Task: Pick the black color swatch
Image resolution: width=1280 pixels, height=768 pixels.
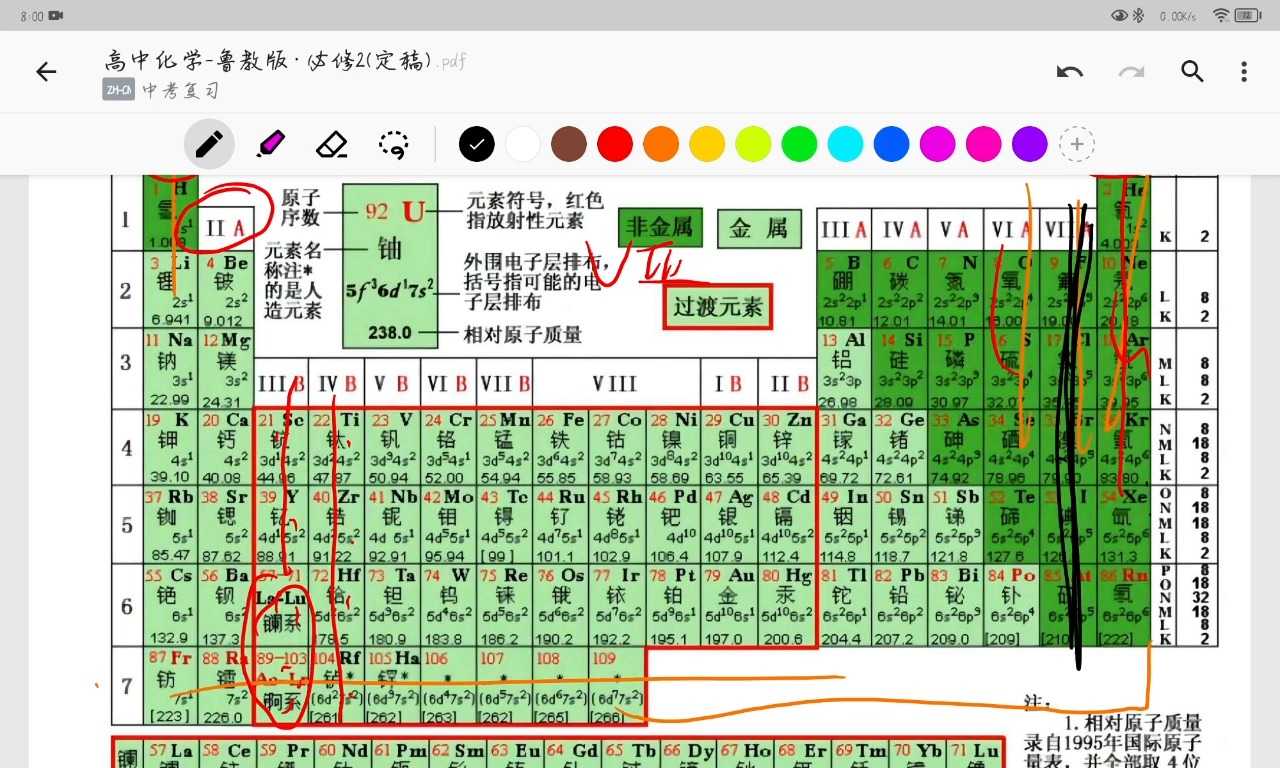Action: (477, 144)
